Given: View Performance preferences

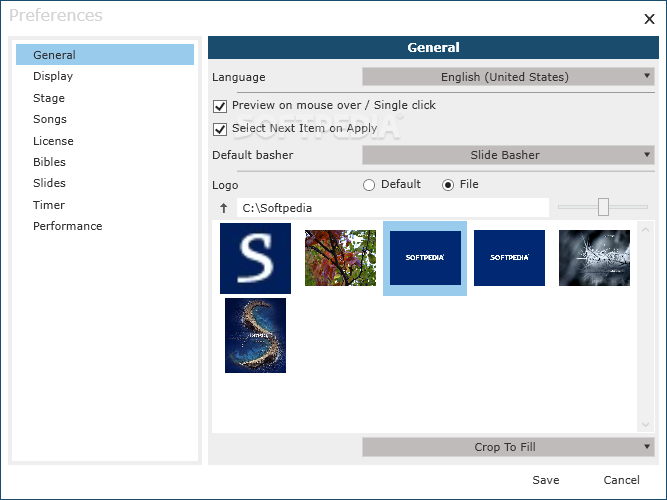Looking at the screenshot, I should (105, 226).
